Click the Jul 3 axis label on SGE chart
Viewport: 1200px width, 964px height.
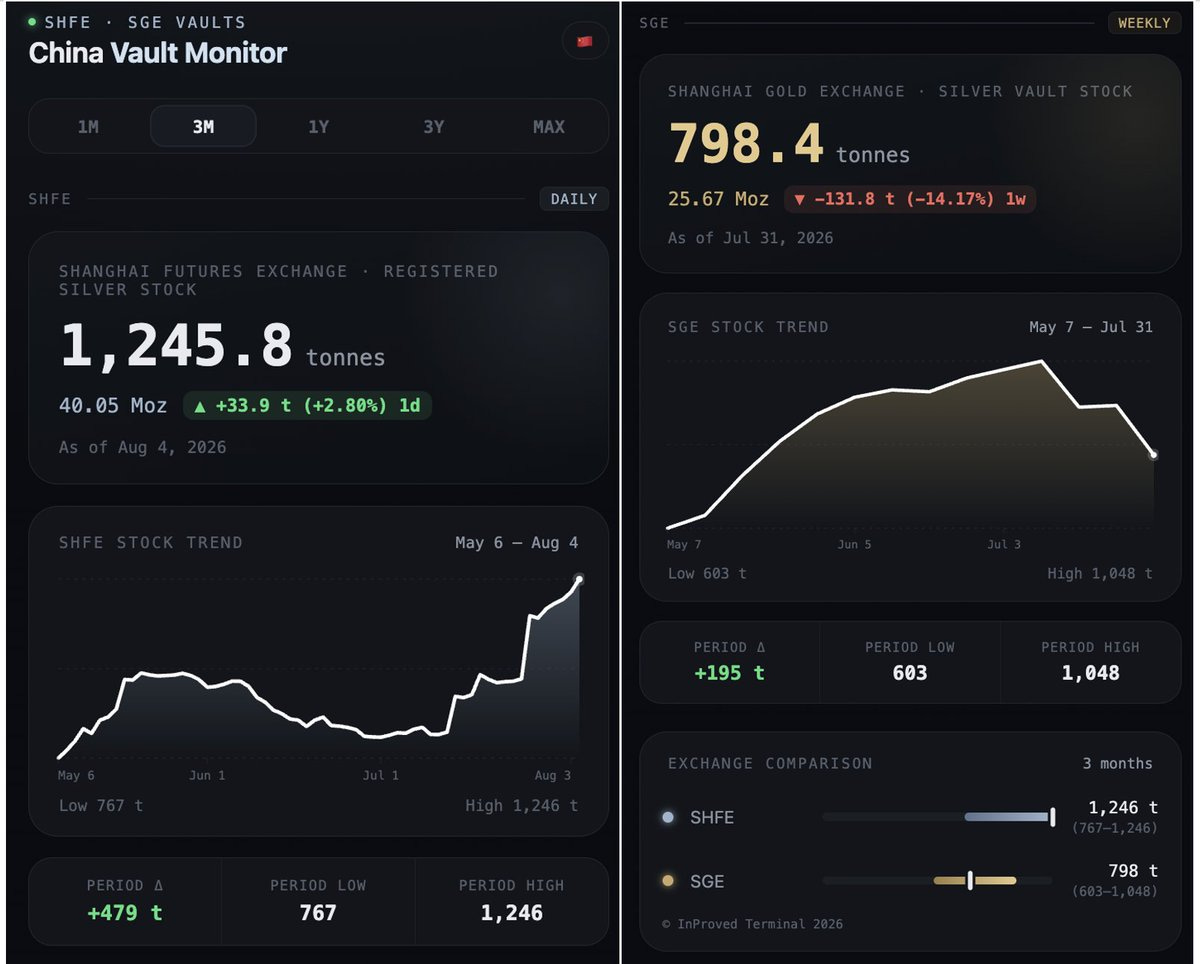(1004, 545)
